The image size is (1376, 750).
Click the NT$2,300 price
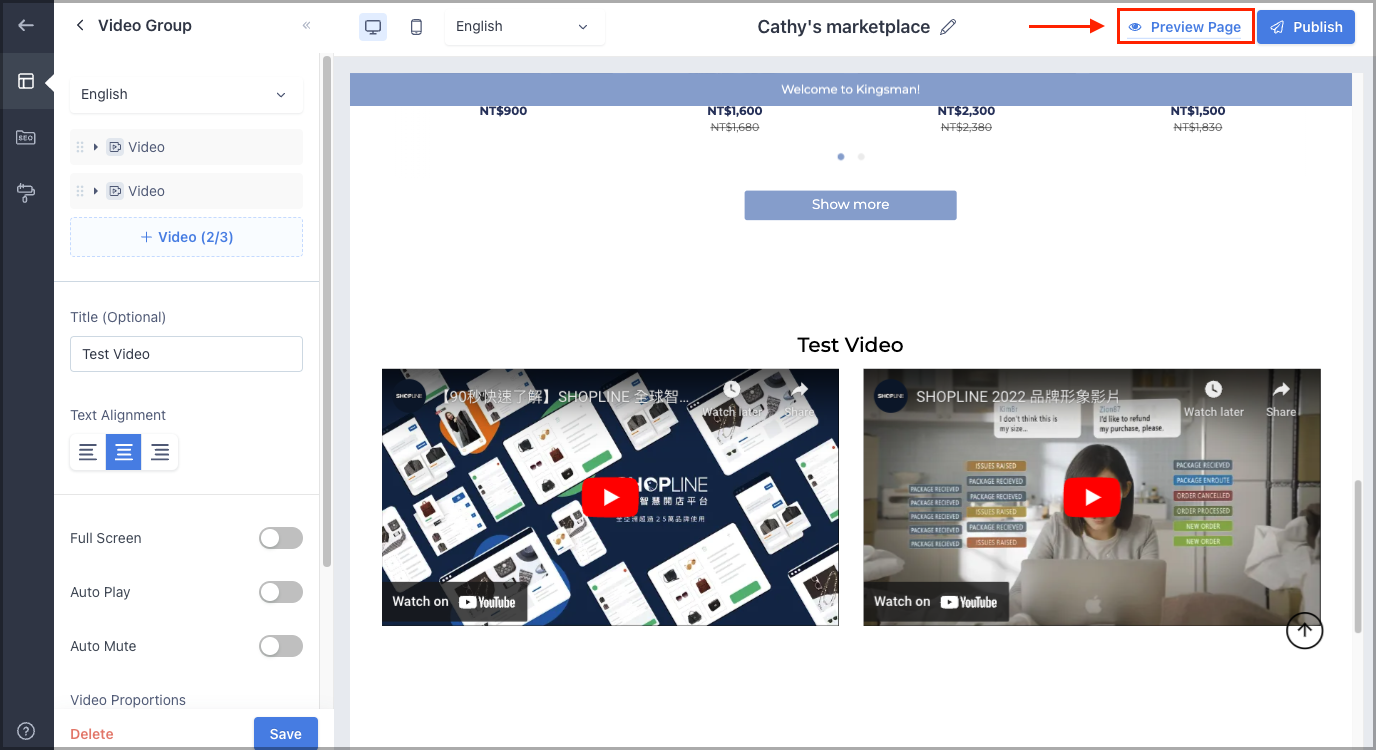(x=966, y=111)
